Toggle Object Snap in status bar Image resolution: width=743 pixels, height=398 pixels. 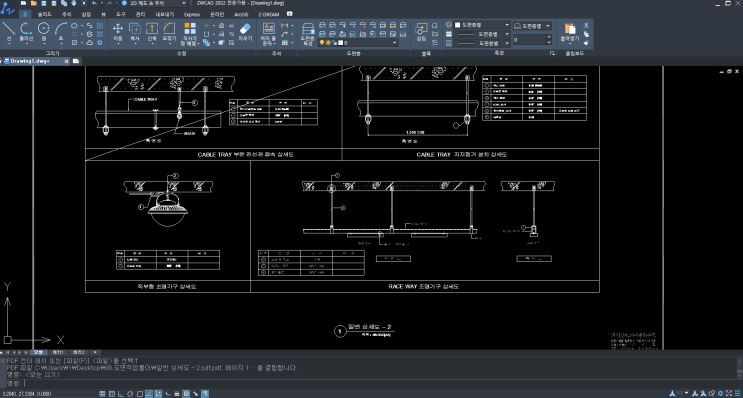[x=140, y=394]
